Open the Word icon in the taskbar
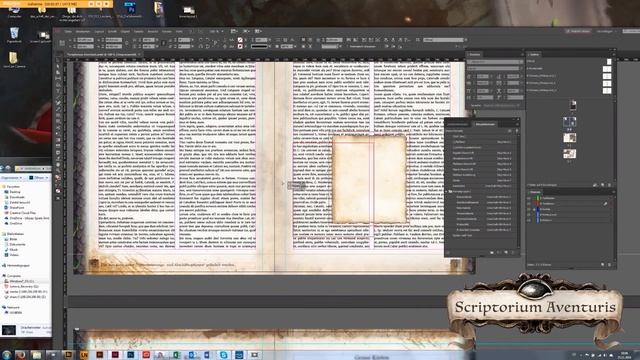This screenshot has width=640, height=360. [207, 355]
